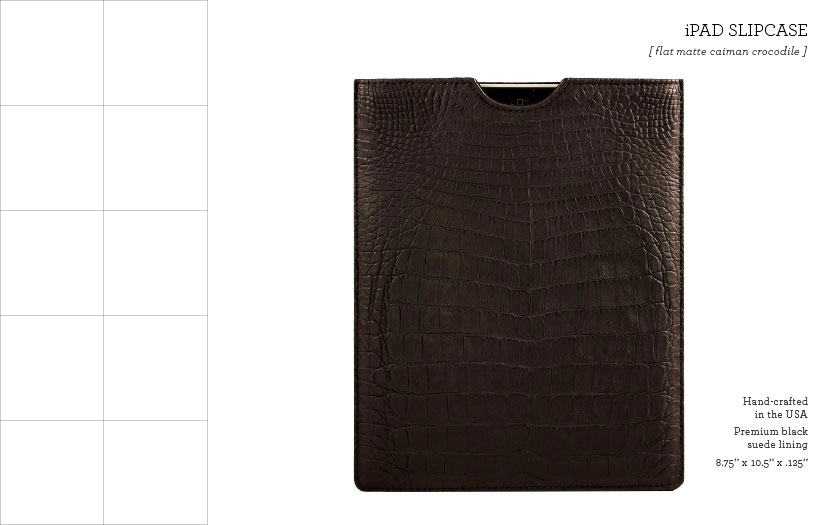Select the empty cell in first row, right column
Screen dimensions: 830x525
[x=155, y=53]
